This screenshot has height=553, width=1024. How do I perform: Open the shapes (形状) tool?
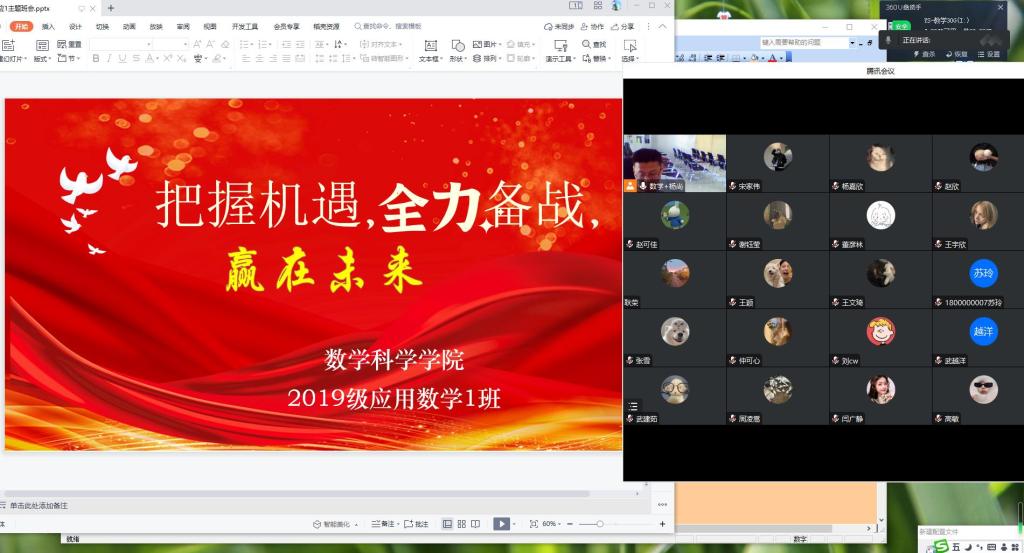458,46
